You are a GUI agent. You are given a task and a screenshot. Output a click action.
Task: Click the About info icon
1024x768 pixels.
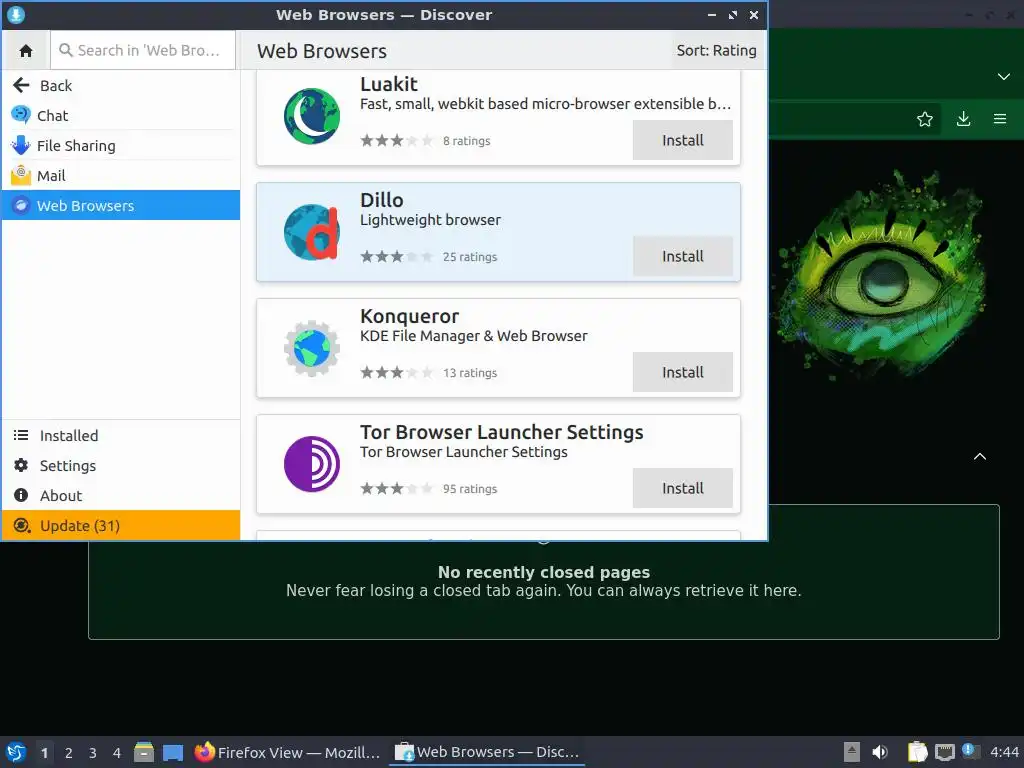click(21, 495)
